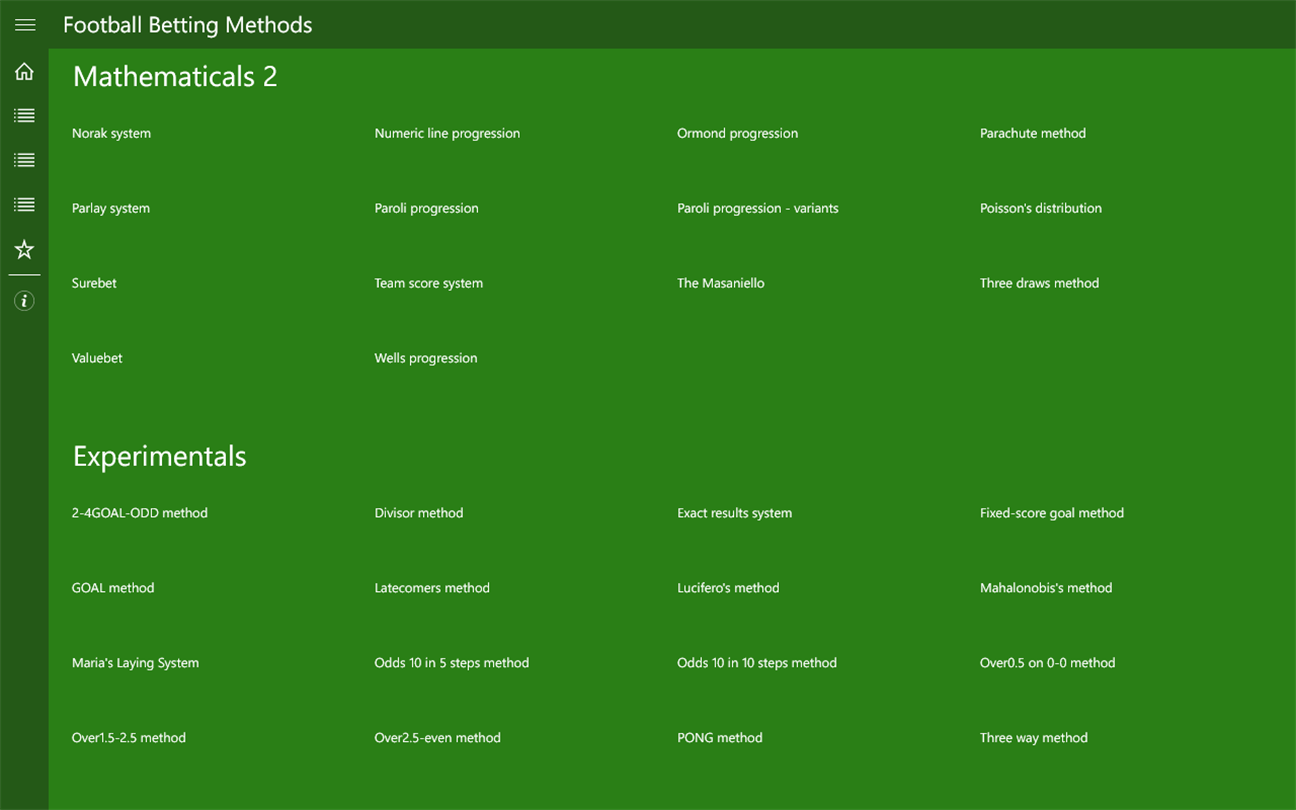The height and width of the screenshot is (810, 1296).
Task: Open 2-4GOAL-ODD method
Action: pos(139,513)
